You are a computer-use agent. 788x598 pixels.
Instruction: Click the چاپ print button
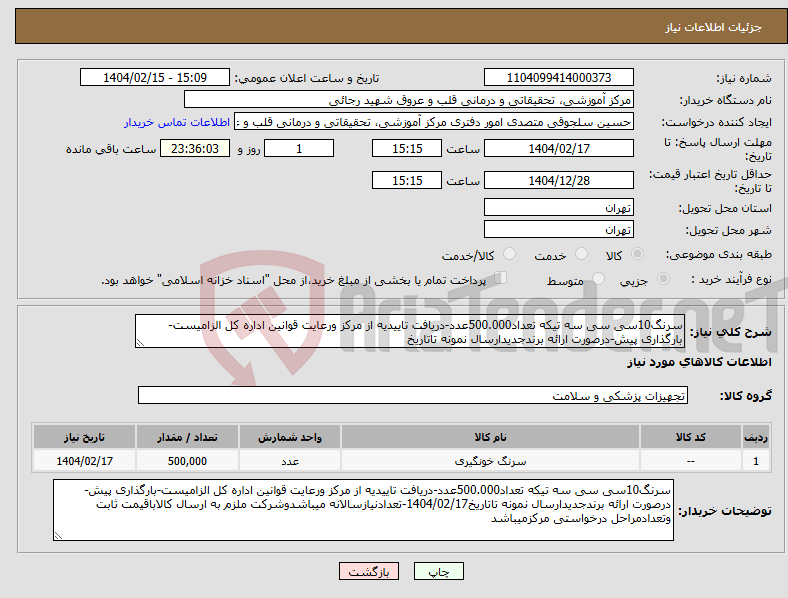click(x=439, y=571)
